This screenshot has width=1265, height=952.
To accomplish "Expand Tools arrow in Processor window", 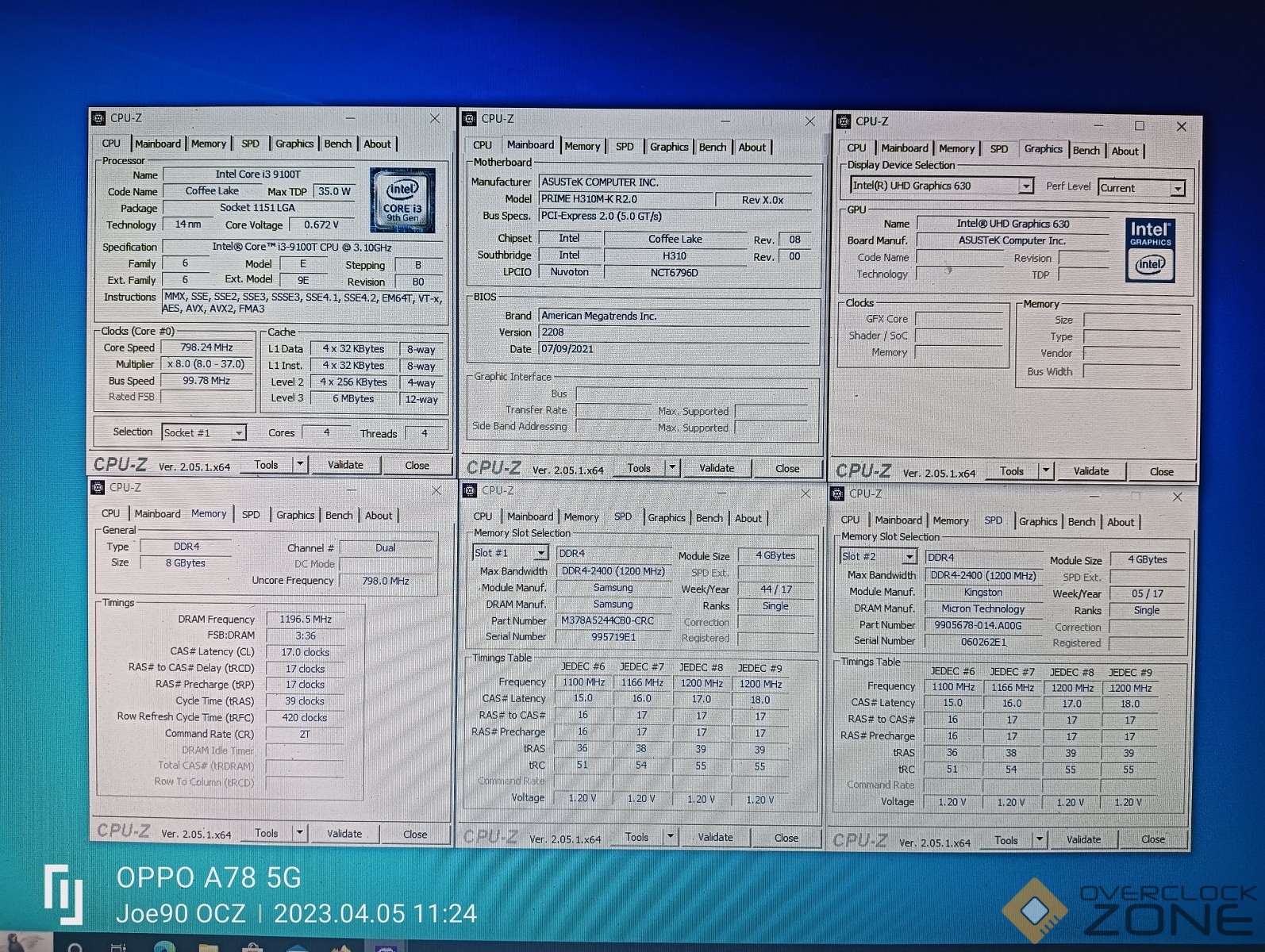I will (x=300, y=464).
